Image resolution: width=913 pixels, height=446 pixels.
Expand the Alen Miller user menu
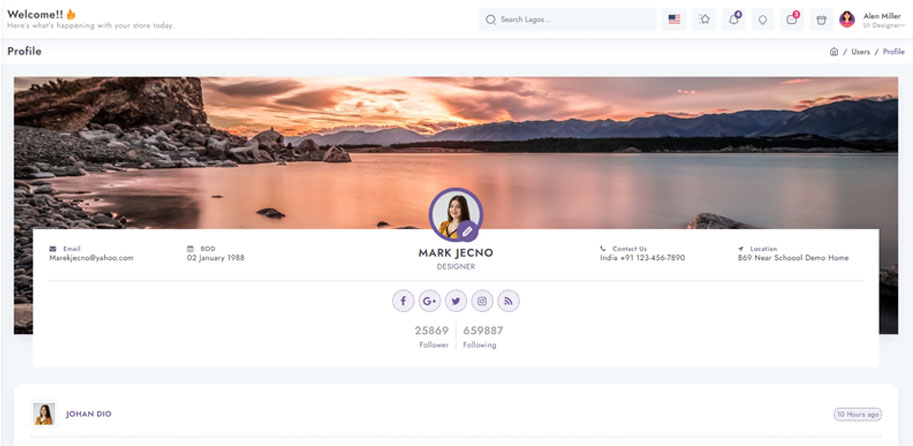pos(872,20)
